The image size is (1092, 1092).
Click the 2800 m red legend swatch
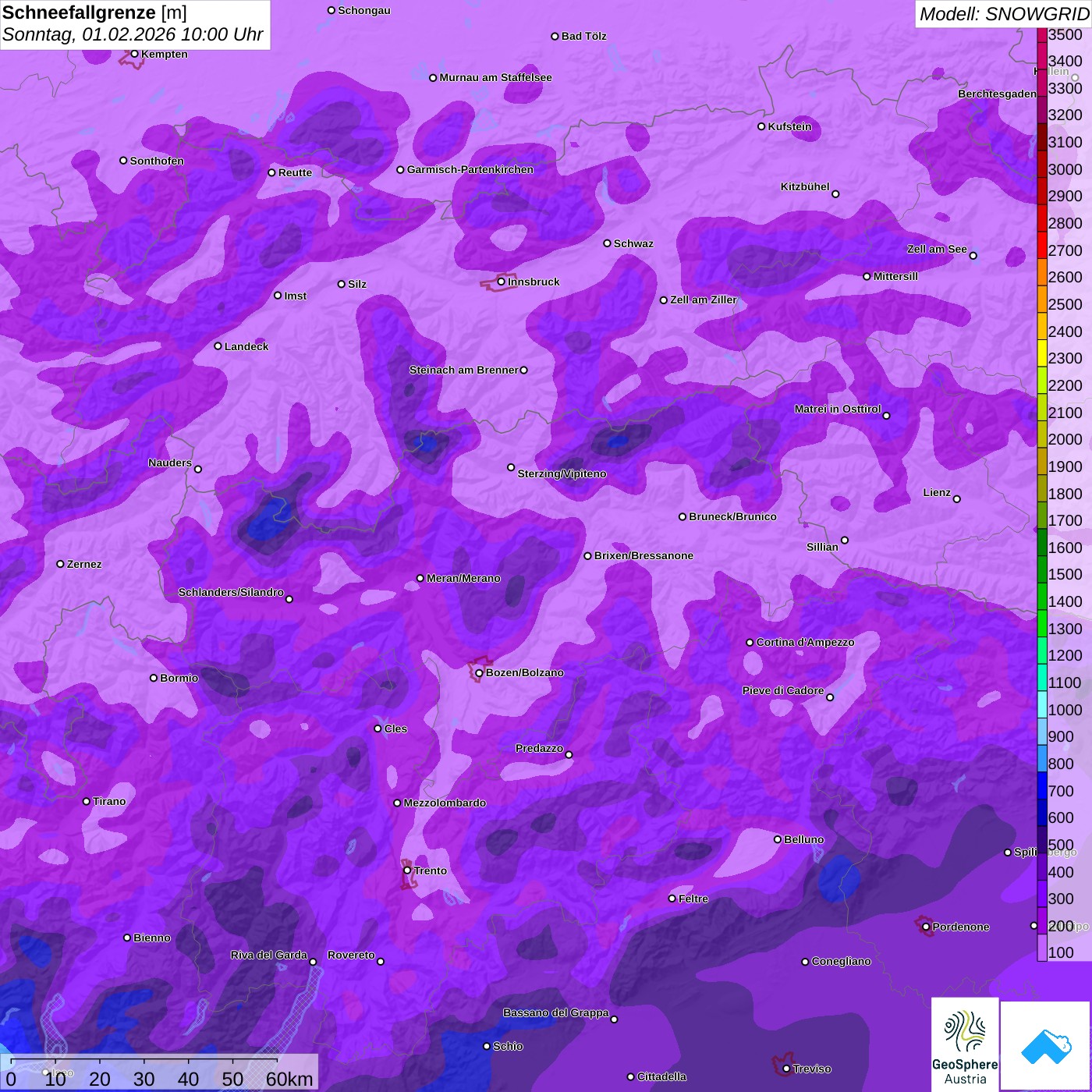1042,218
